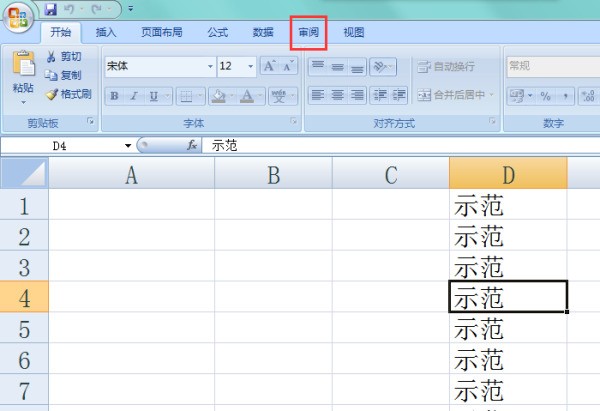Click the formula bar showing 示范
This screenshot has width=600, height=411.
(401, 146)
